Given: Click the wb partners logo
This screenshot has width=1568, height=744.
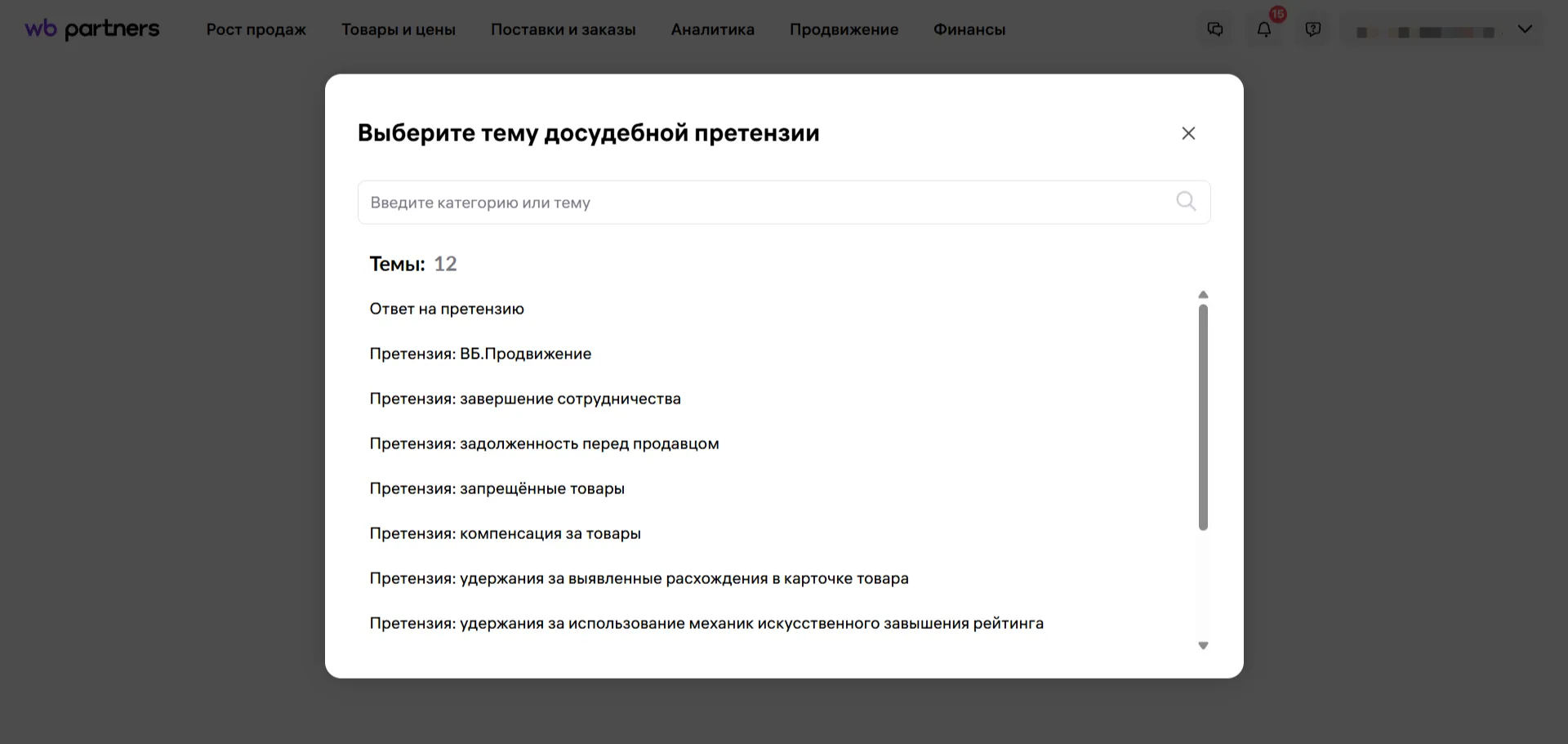Looking at the screenshot, I should pyautogui.click(x=92, y=29).
